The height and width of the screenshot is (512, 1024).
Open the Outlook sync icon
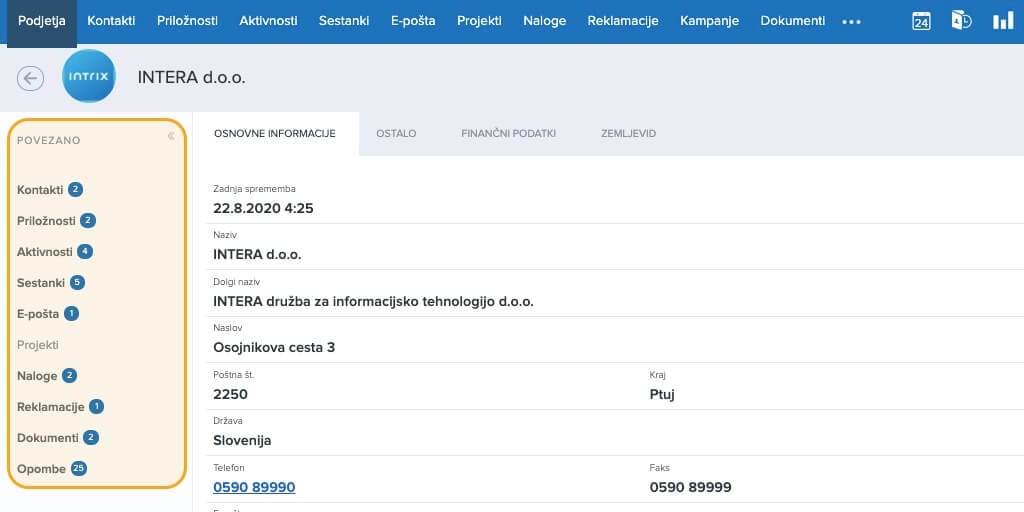click(x=961, y=21)
